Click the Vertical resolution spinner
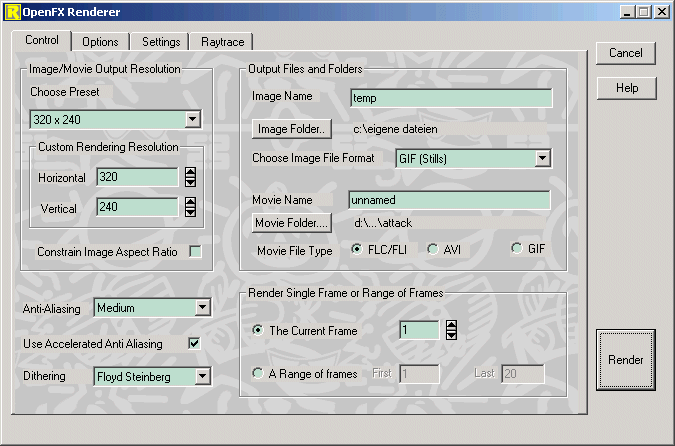Viewport: 675px width, 446px height. click(x=190, y=207)
